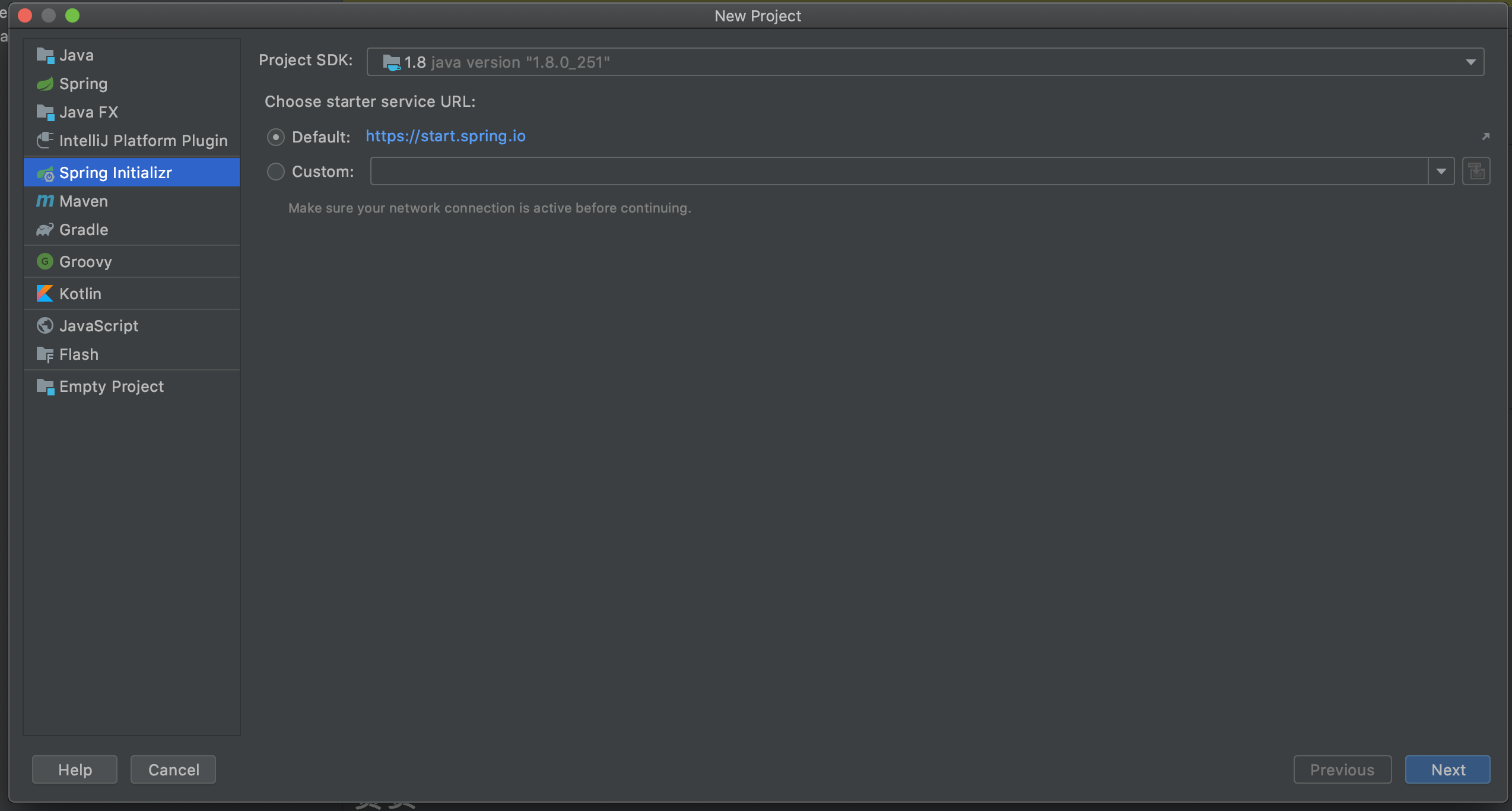
Task: Select the Default starter URL radio button
Action: (x=276, y=137)
